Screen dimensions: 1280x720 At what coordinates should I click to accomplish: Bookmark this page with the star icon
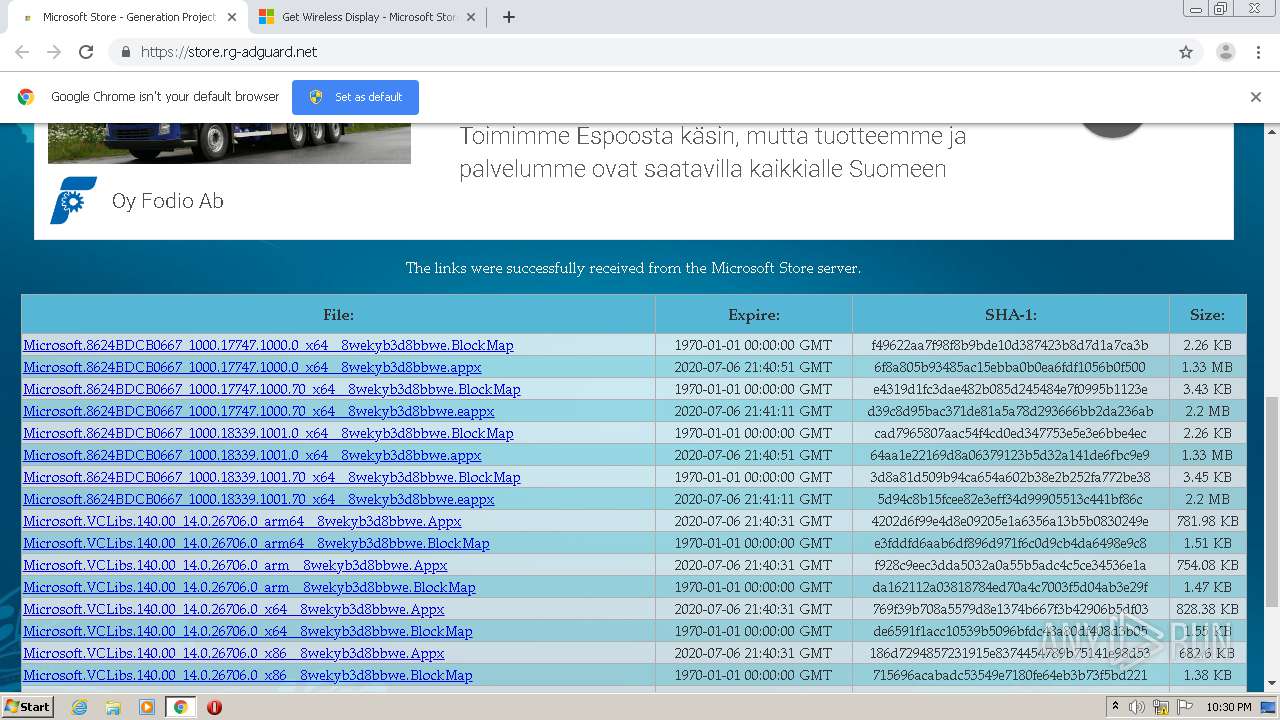(x=1186, y=52)
